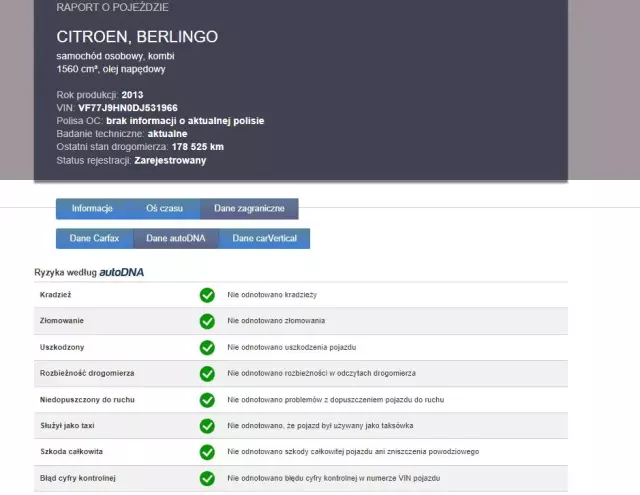640x495 pixels.
Task: Switch to the Oś czasu tab
Action: pyautogui.click(x=164, y=208)
